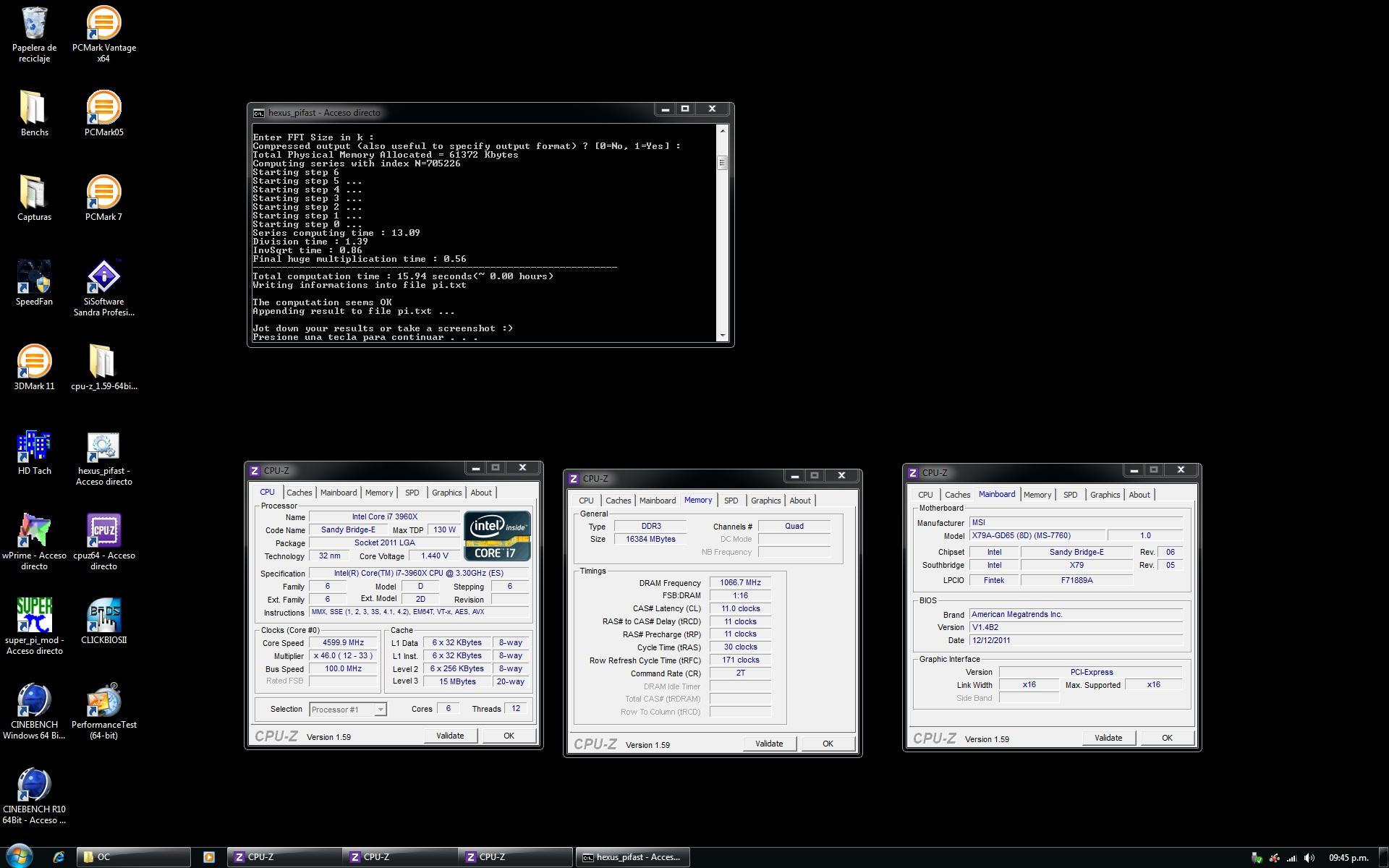Open CLICKBIOSII desktop icon
1389x868 pixels.
[x=103, y=621]
